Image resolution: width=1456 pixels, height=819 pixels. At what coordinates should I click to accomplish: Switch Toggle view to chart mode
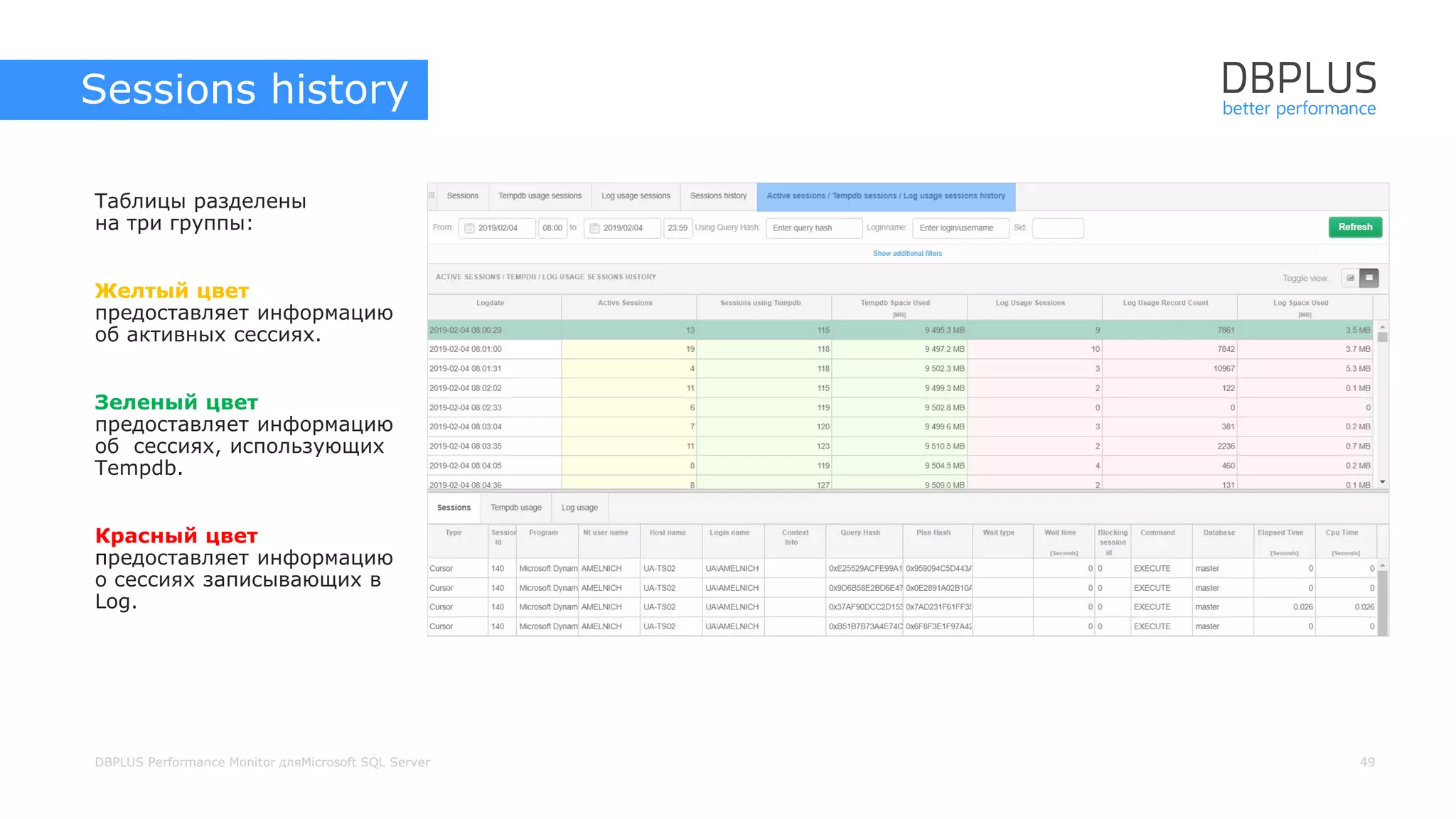click(x=1350, y=278)
